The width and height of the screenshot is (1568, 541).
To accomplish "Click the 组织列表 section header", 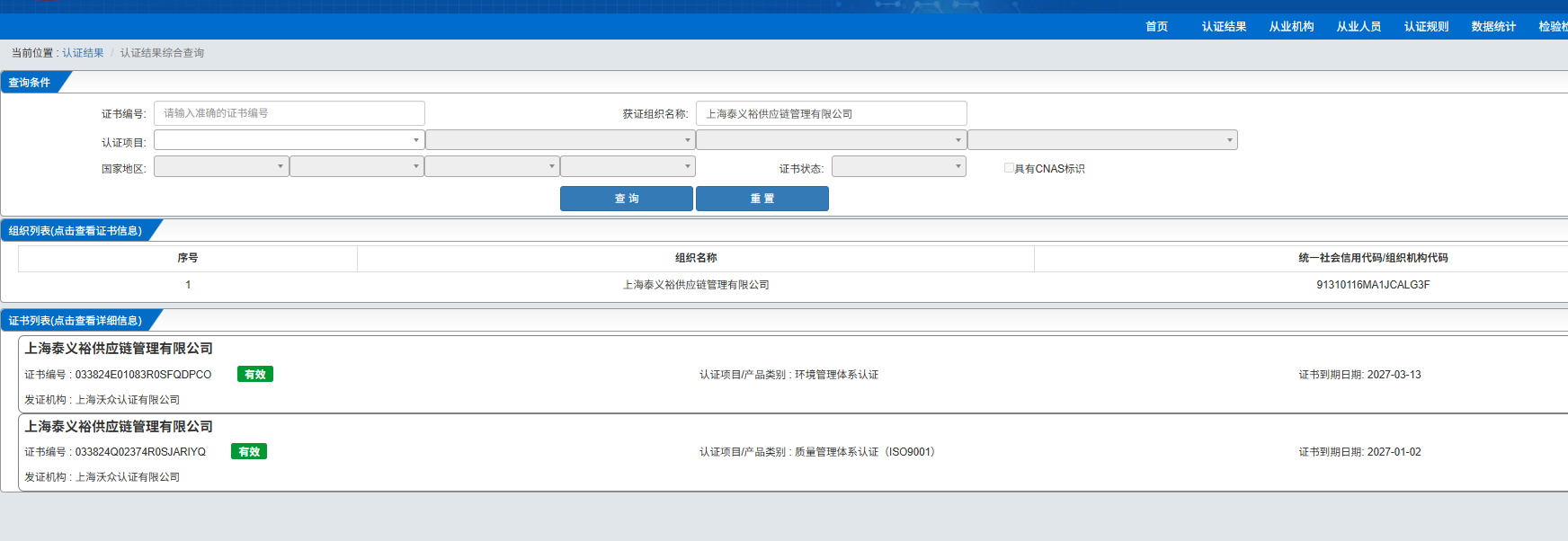I will 76,231.
